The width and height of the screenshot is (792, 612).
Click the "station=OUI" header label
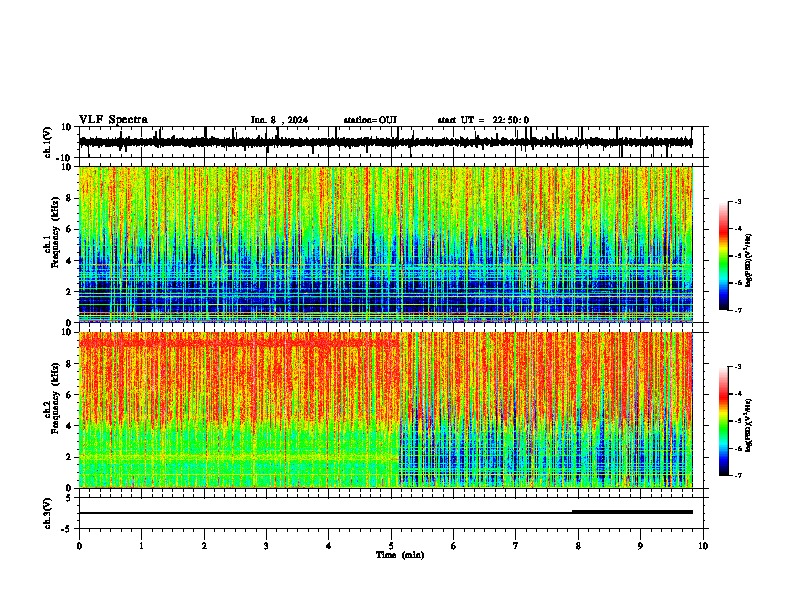tap(370, 120)
